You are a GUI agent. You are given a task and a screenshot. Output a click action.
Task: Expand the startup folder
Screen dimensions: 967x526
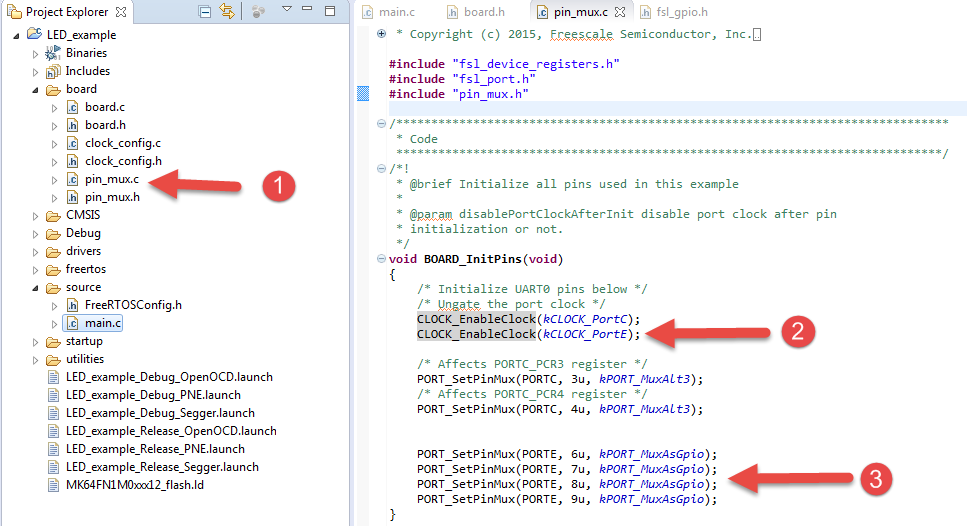(x=35, y=342)
